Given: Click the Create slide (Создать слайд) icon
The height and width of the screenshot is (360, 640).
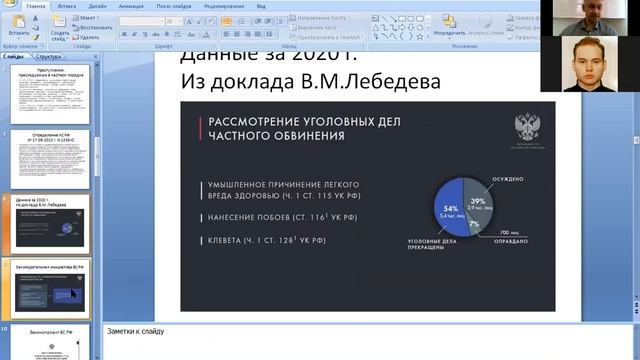Looking at the screenshot, I should [59, 21].
